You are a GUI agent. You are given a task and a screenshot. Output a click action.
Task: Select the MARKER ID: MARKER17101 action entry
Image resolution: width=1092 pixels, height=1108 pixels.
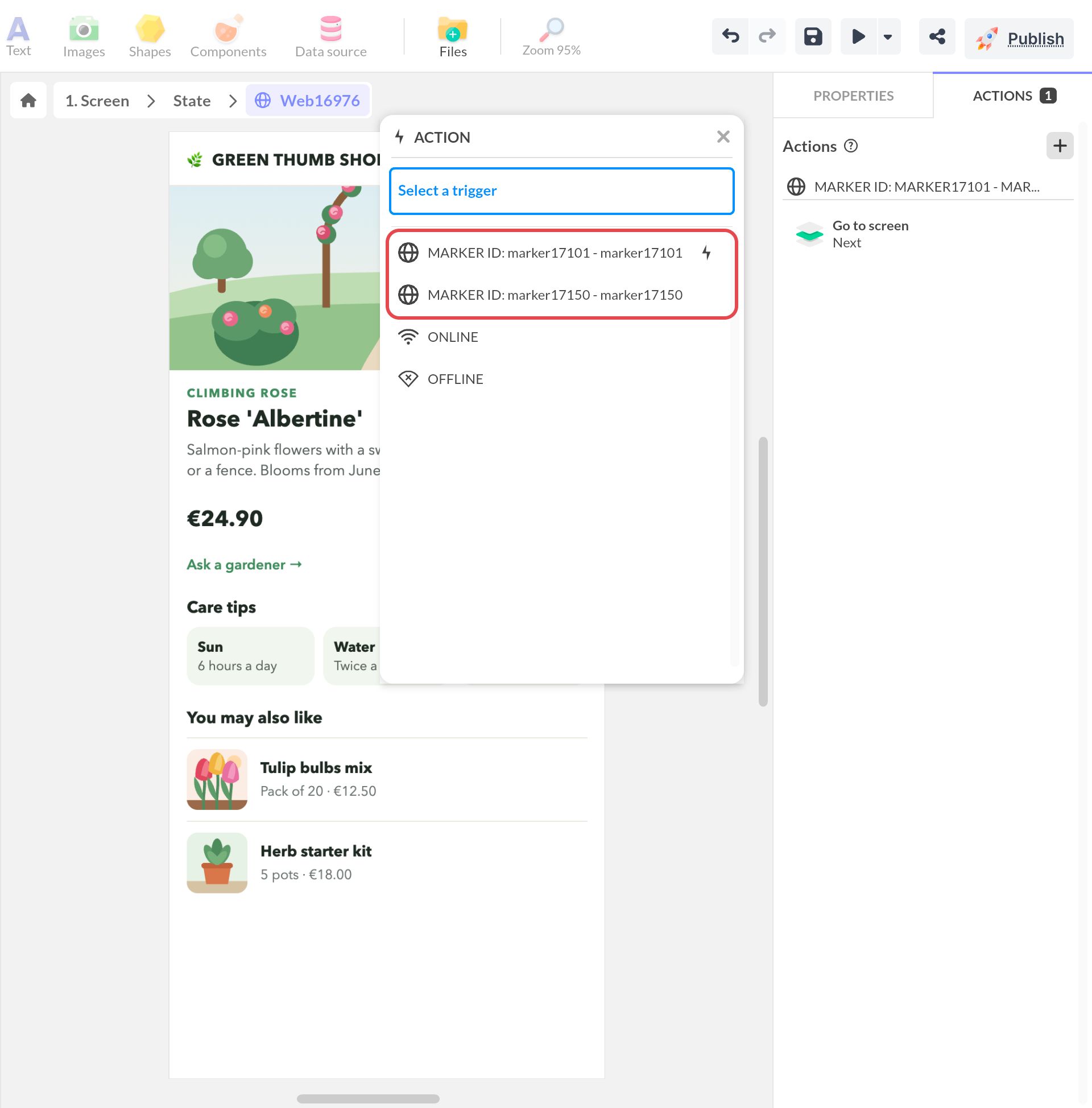point(928,187)
